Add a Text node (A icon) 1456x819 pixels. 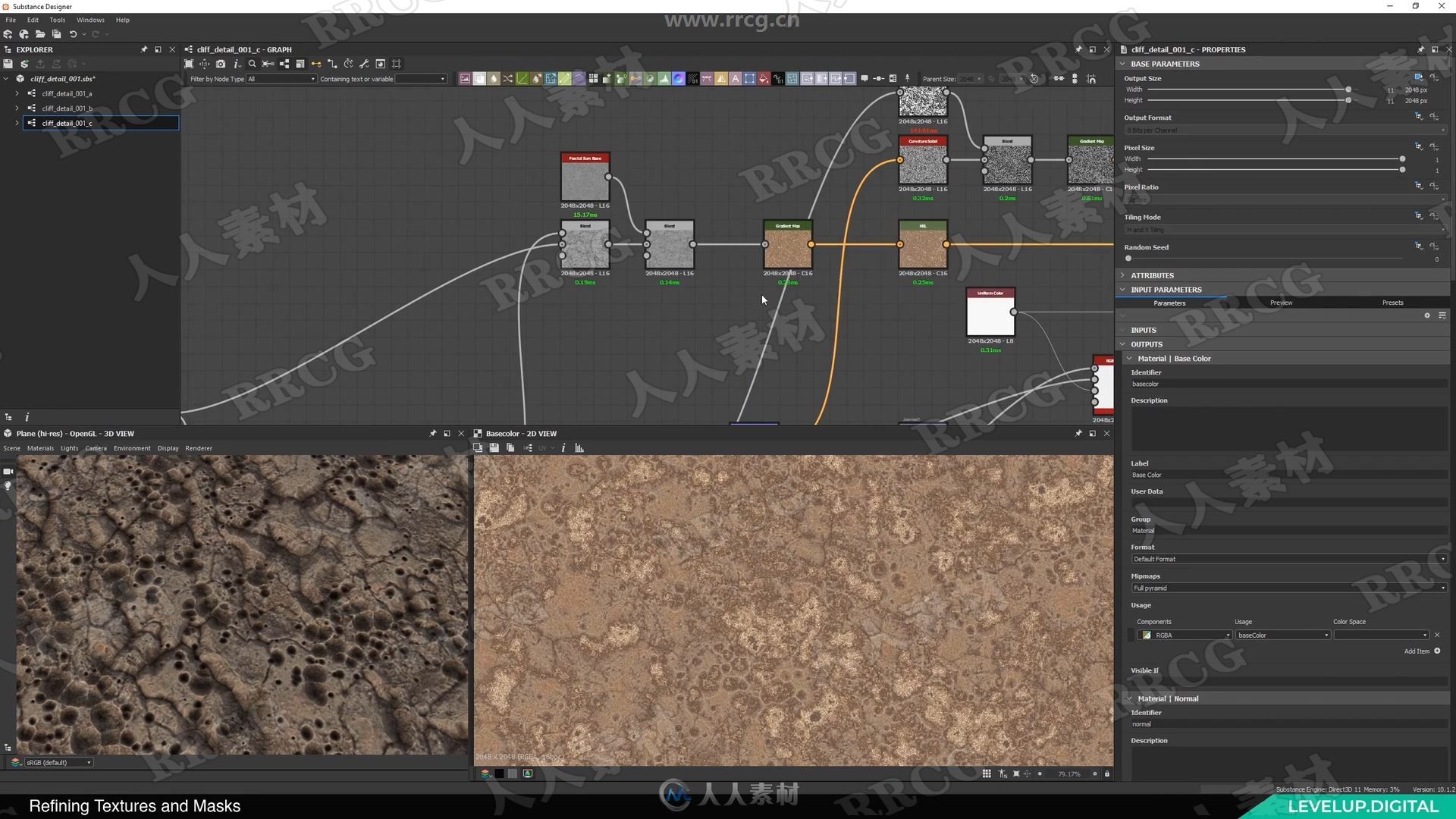735,79
